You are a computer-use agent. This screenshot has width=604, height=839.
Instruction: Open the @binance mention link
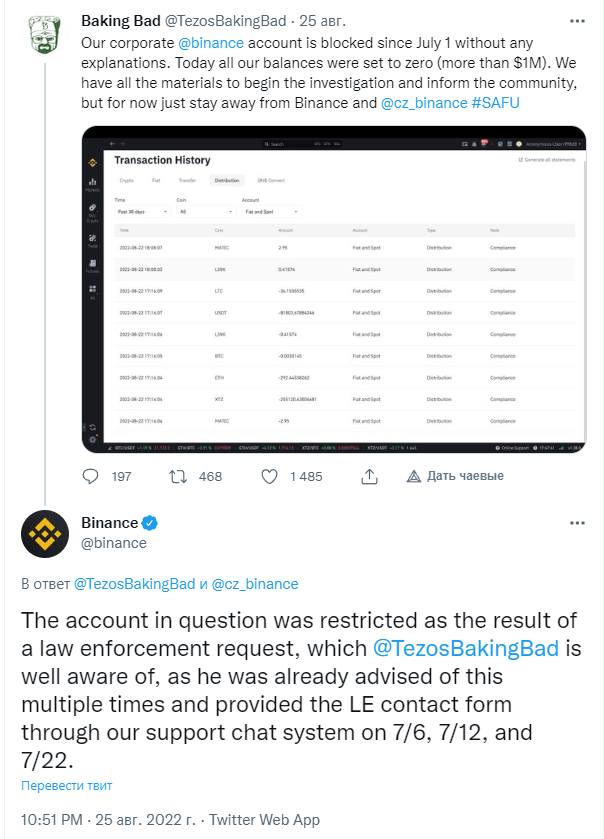[211, 43]
